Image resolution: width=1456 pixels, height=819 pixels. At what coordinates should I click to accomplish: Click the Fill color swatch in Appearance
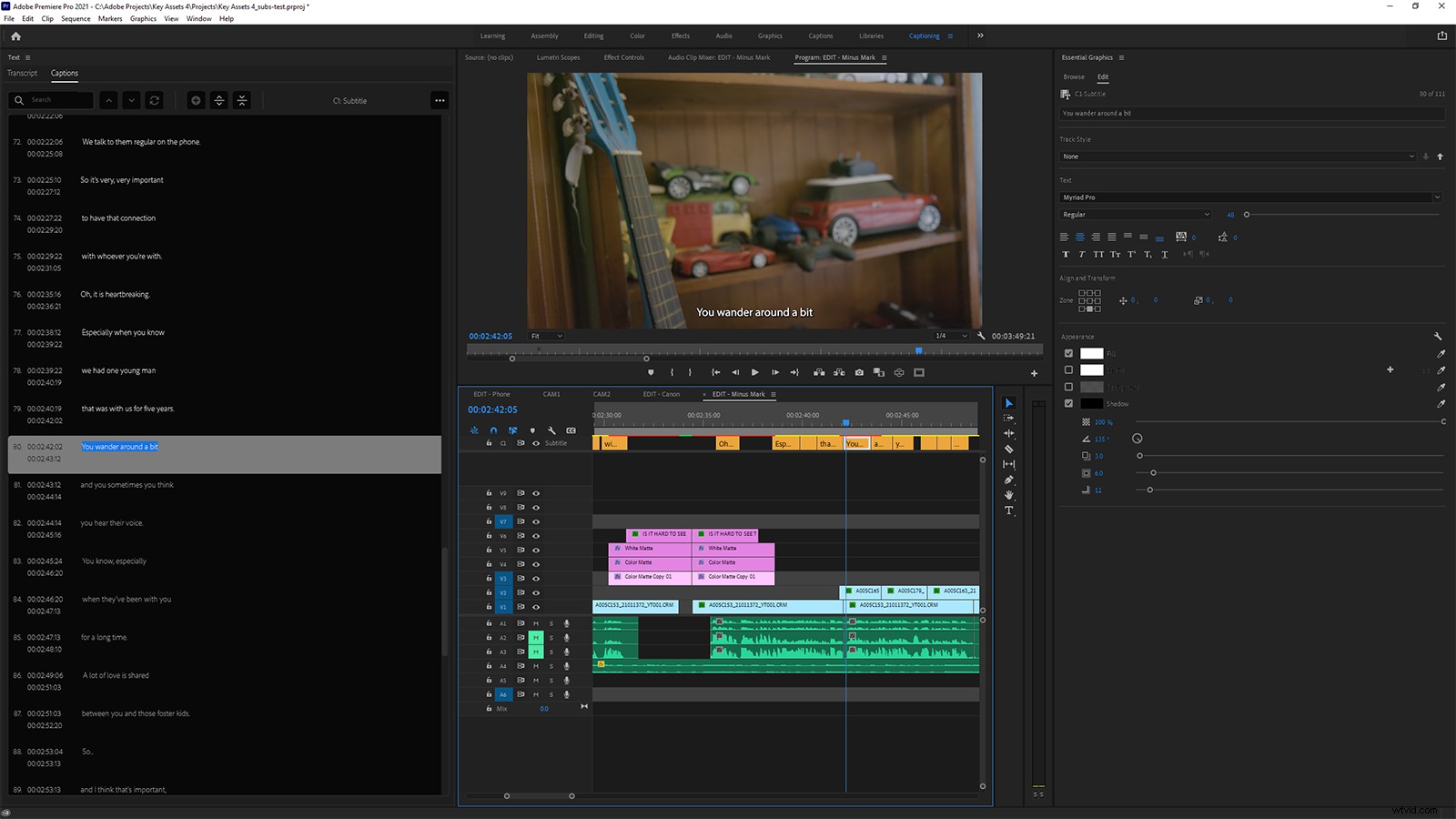coord(1091,354)
